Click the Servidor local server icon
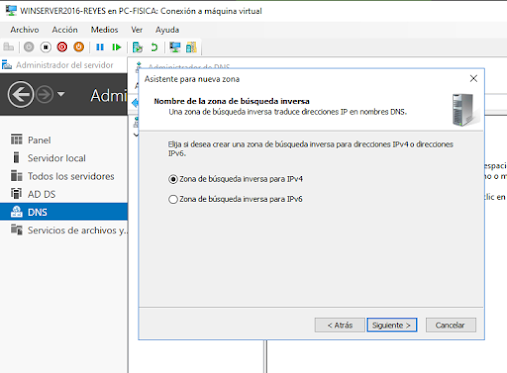Image resolution: width=507 pixels, height=373 pixels. click(16, 157)
